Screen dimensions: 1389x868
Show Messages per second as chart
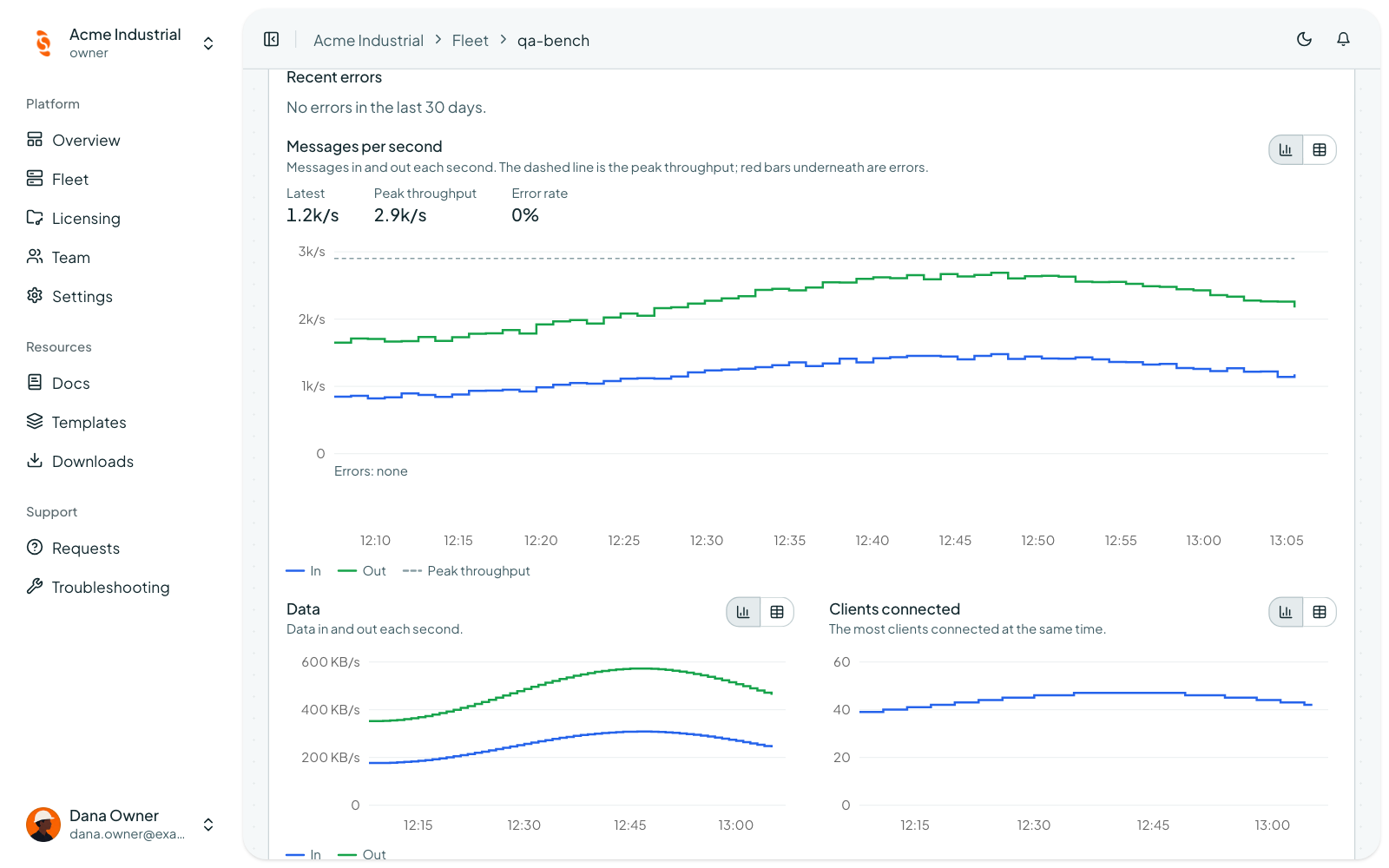(1286, 150)
